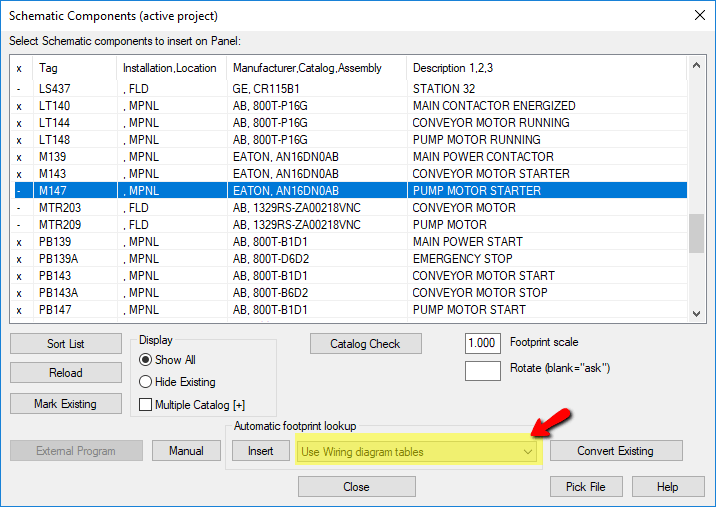This screenshot has width=716, height=507.
Task: Click the Pick File button
Action: [x=586, y=486]
